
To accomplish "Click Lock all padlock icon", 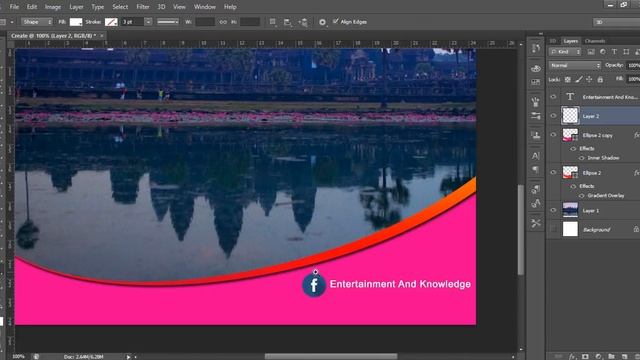I will [600, 80].
